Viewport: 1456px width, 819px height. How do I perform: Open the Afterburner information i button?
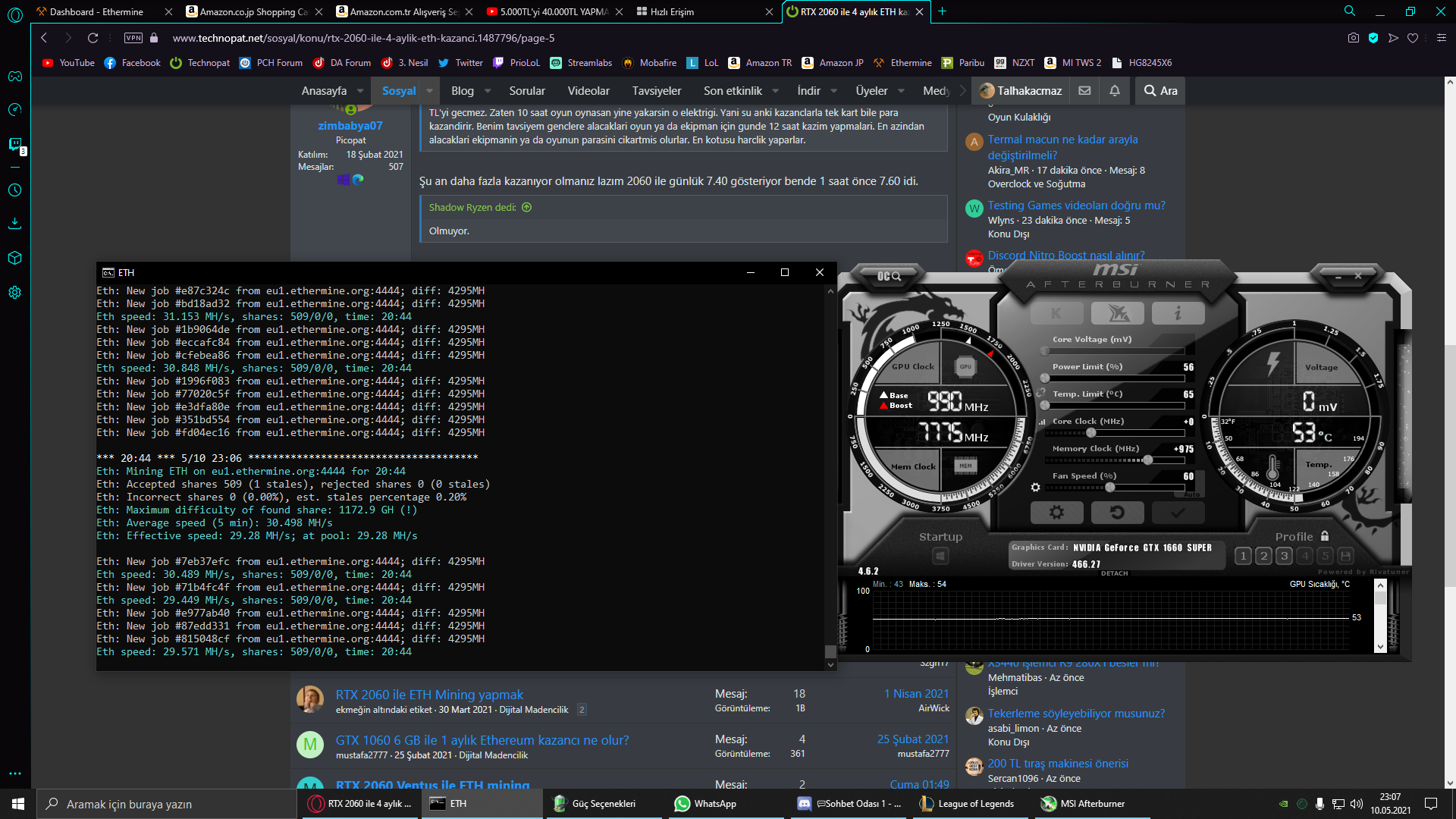pyautogui.click(x=1178, y=312)
